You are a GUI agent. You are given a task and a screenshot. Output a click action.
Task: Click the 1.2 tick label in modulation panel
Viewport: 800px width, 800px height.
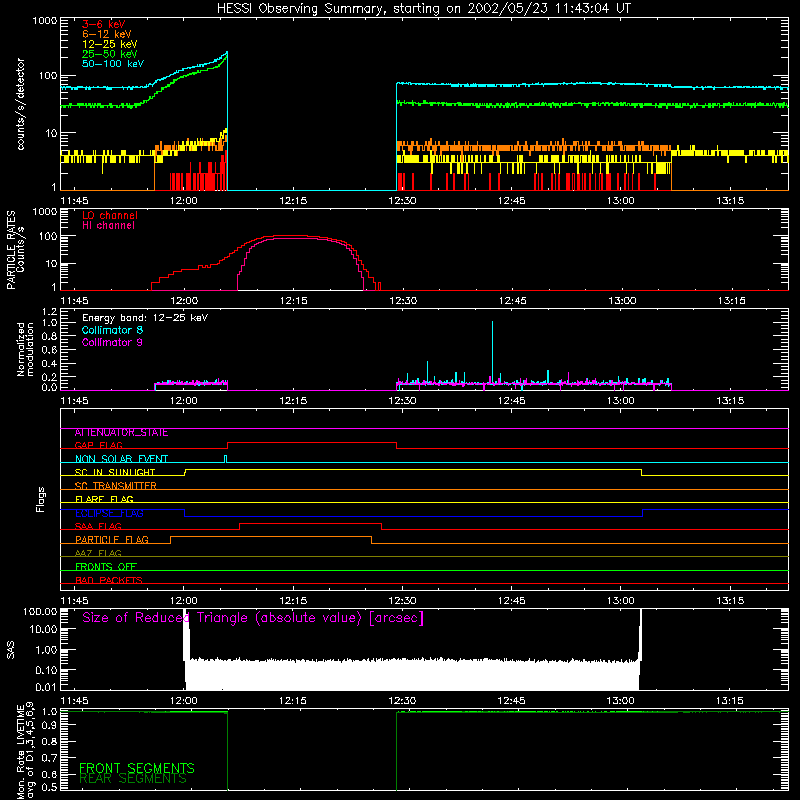point(50,312)
